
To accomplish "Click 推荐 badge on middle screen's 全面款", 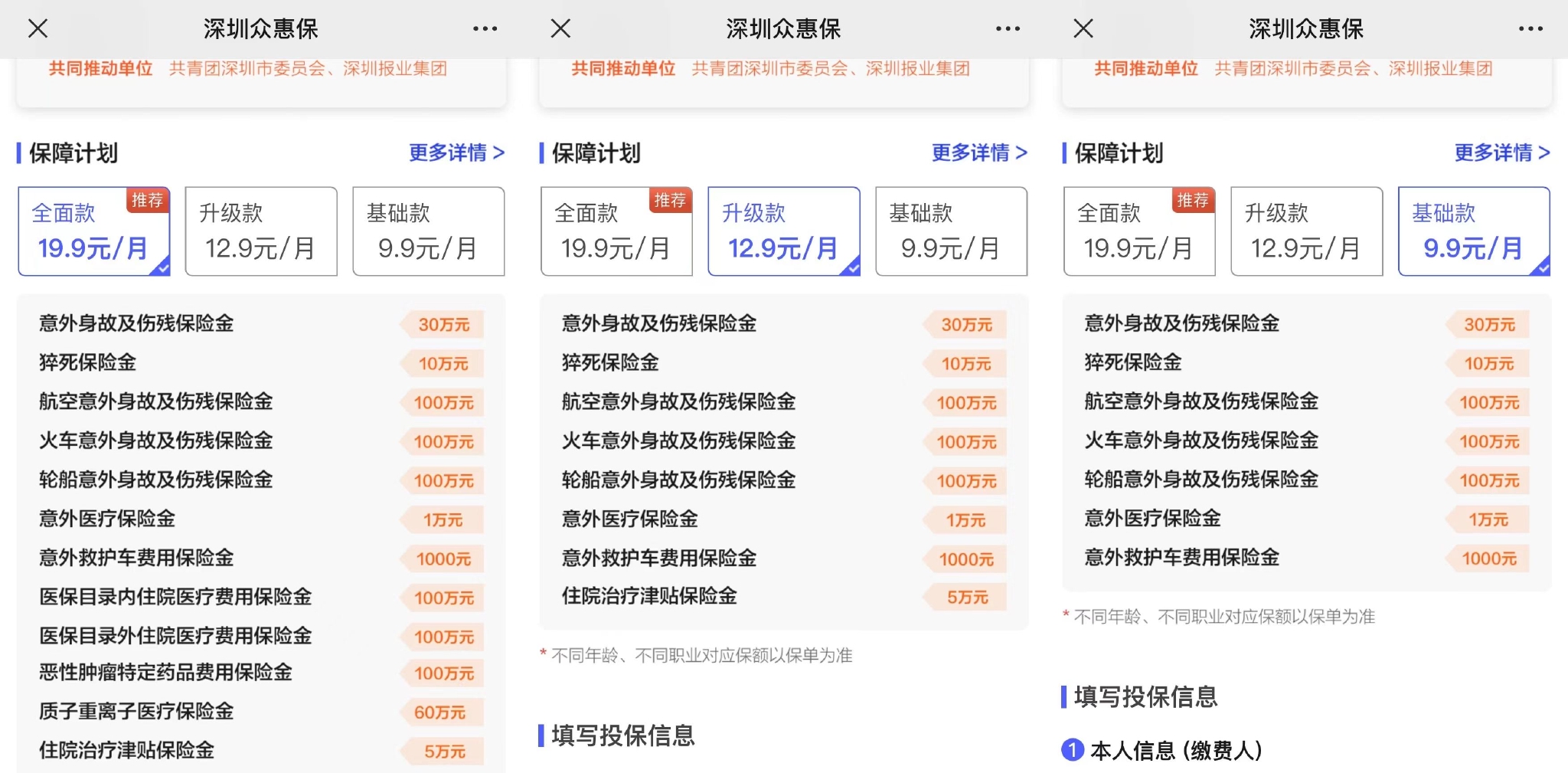I will coord(671,201).
